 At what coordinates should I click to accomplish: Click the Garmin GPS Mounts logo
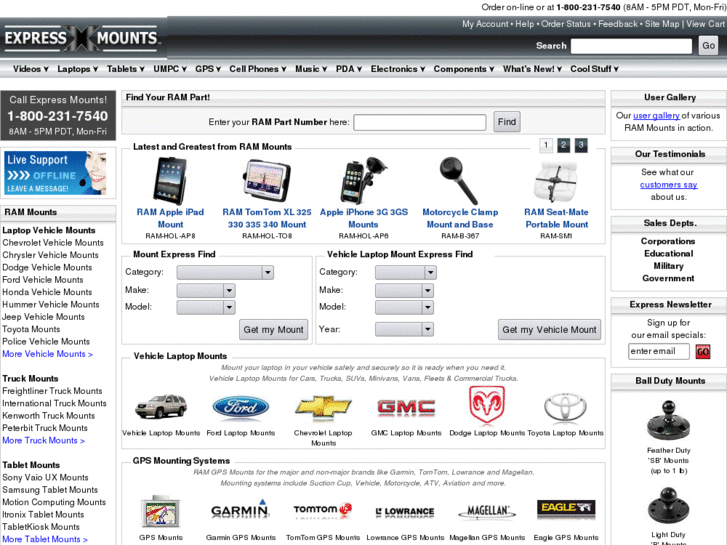click(x=240, y=512)
